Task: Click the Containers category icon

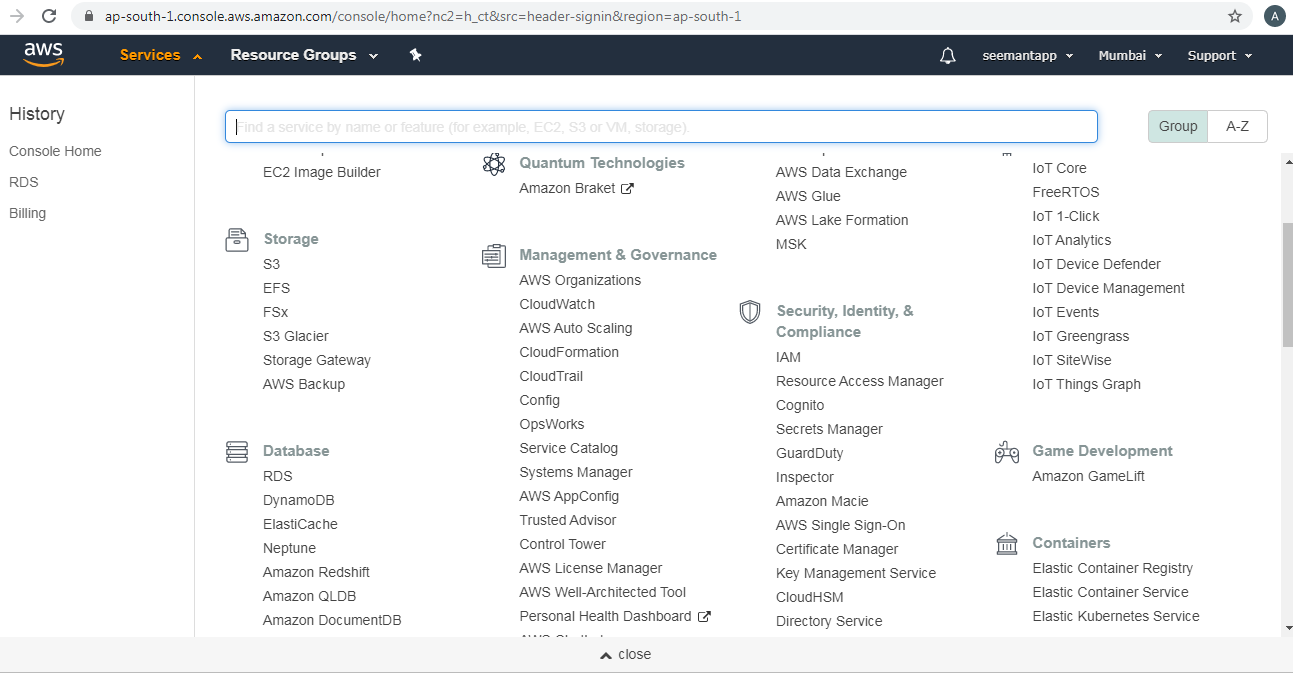Action: [x=1007, y=543]
